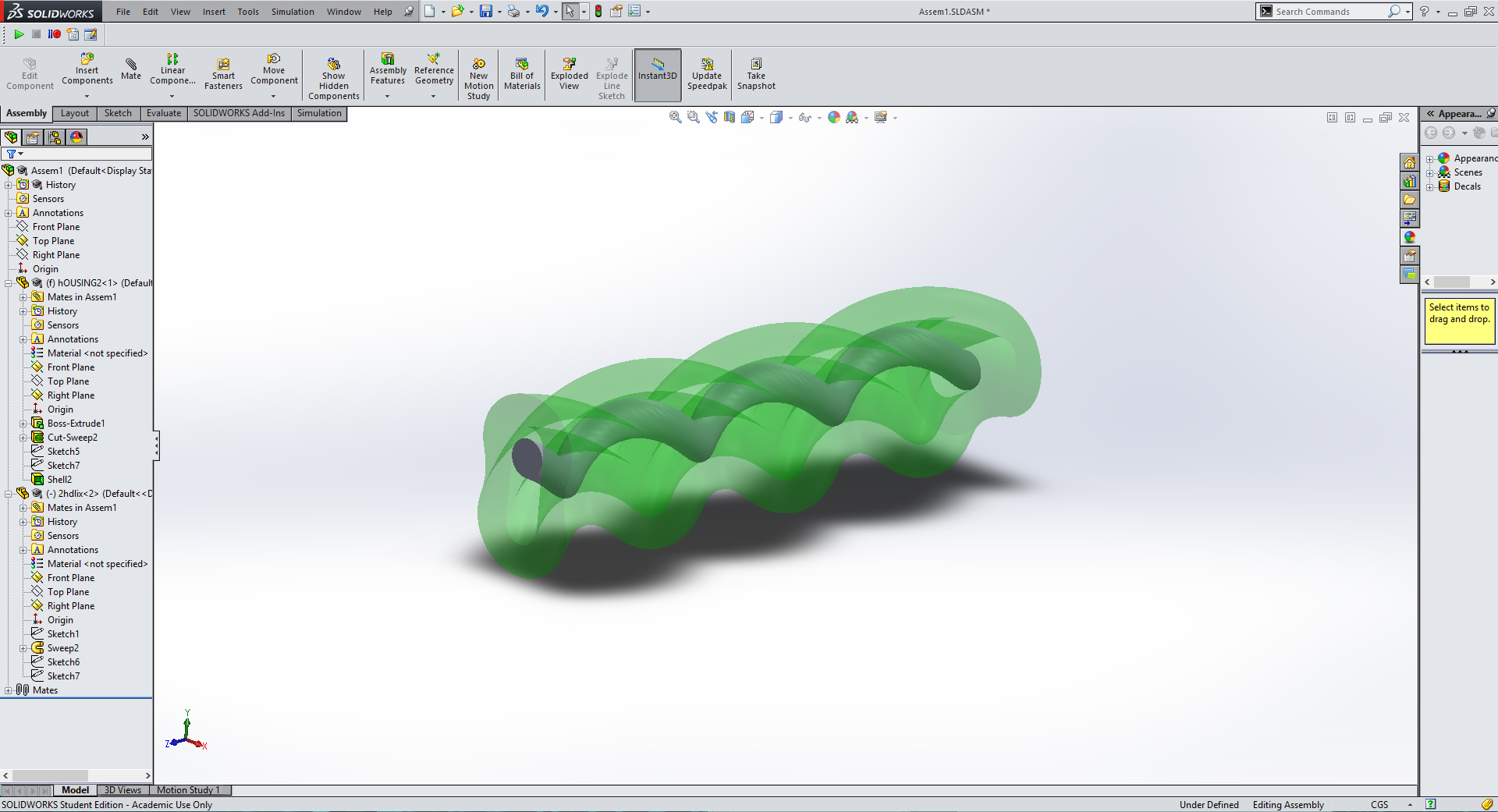This screenshot has width=1498, height=812.
Task: Switch to the SOLIDWORKS Add-Ins tab
Action: coord(239,113)
